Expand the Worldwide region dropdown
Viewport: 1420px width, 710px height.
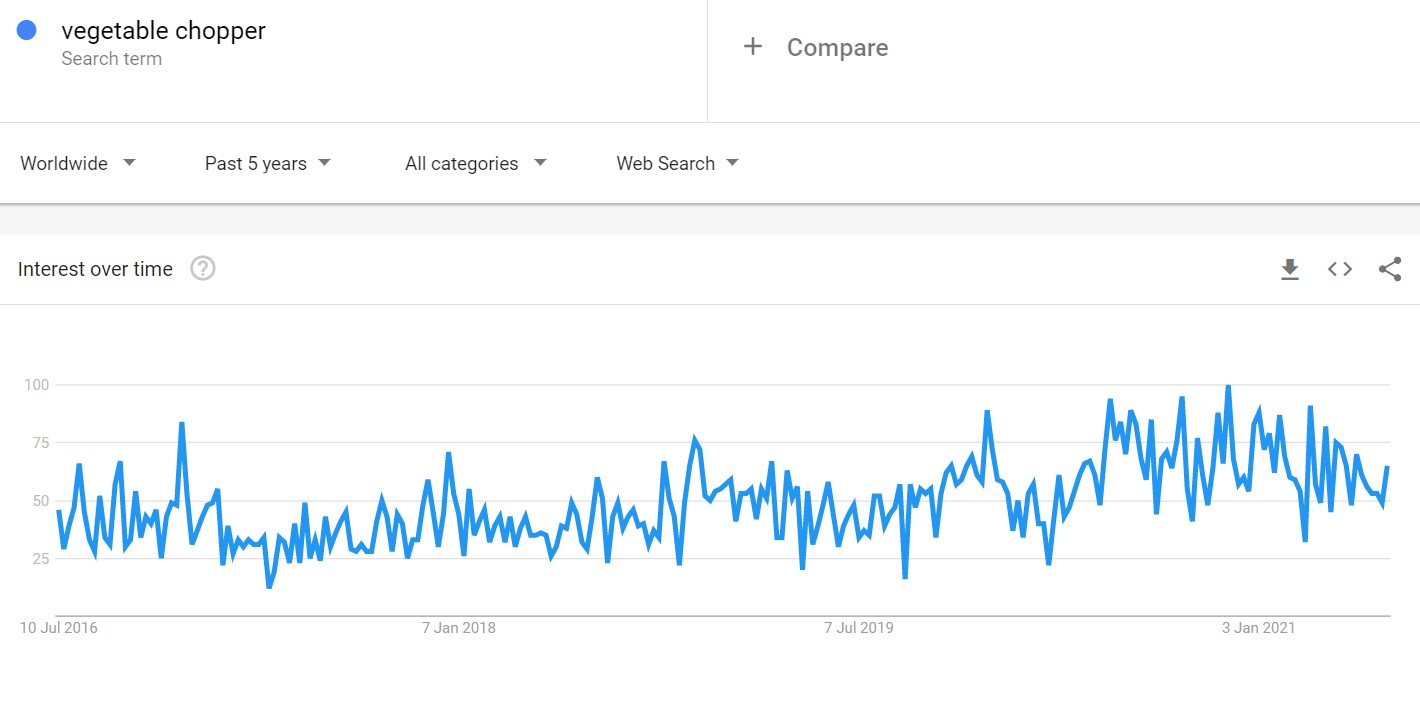click(x=78, y=163)
